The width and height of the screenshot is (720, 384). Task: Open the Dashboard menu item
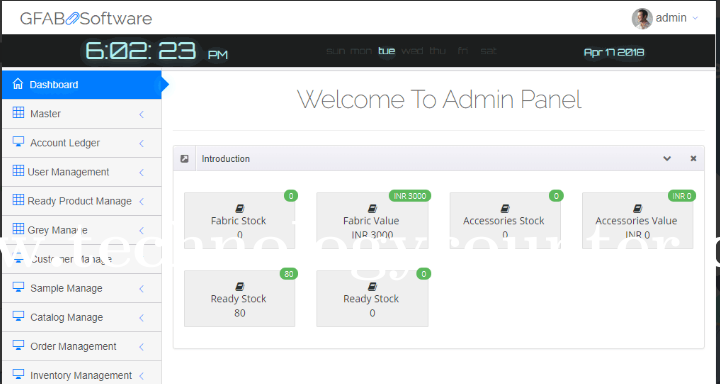click(x=82, y=85)
